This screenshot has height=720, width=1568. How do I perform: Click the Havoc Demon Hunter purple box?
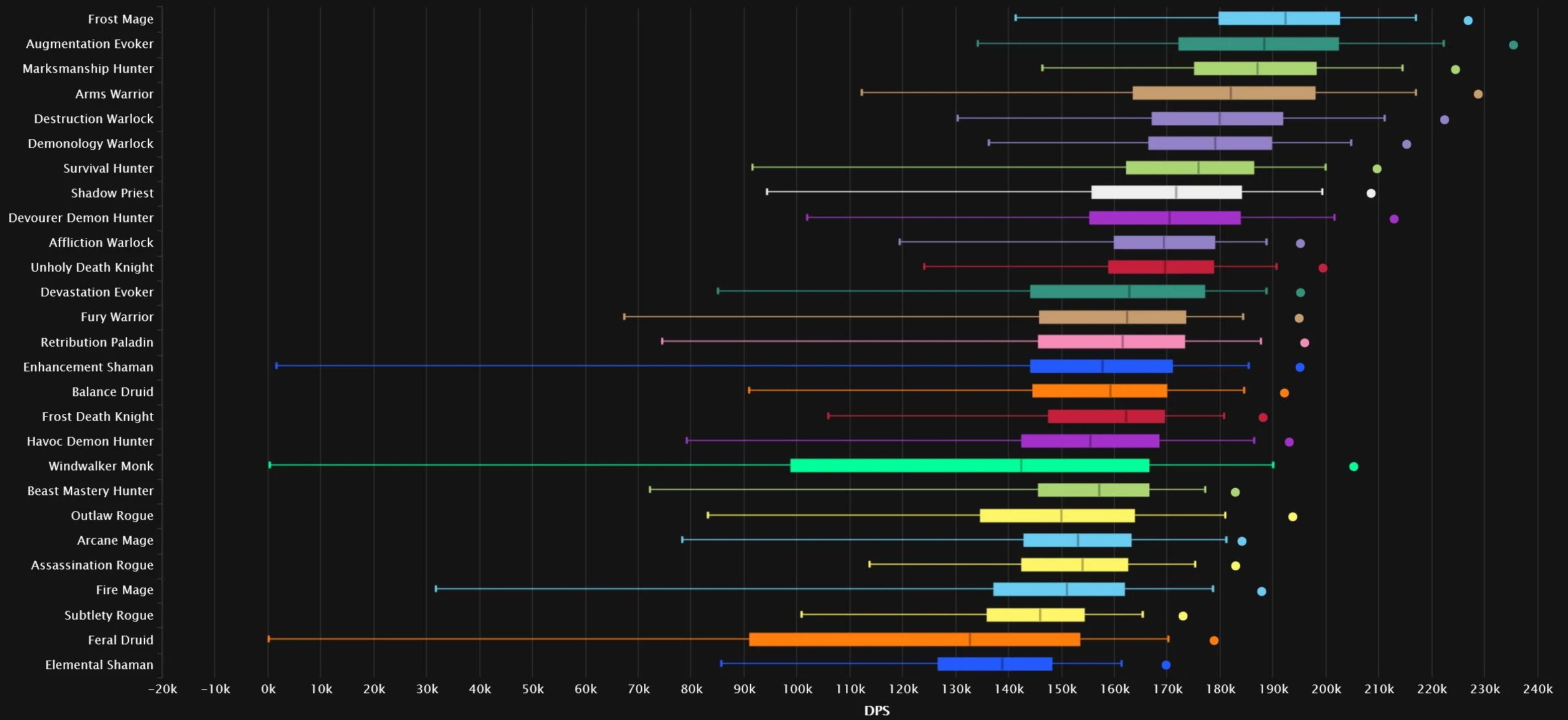click(1090, 440)
